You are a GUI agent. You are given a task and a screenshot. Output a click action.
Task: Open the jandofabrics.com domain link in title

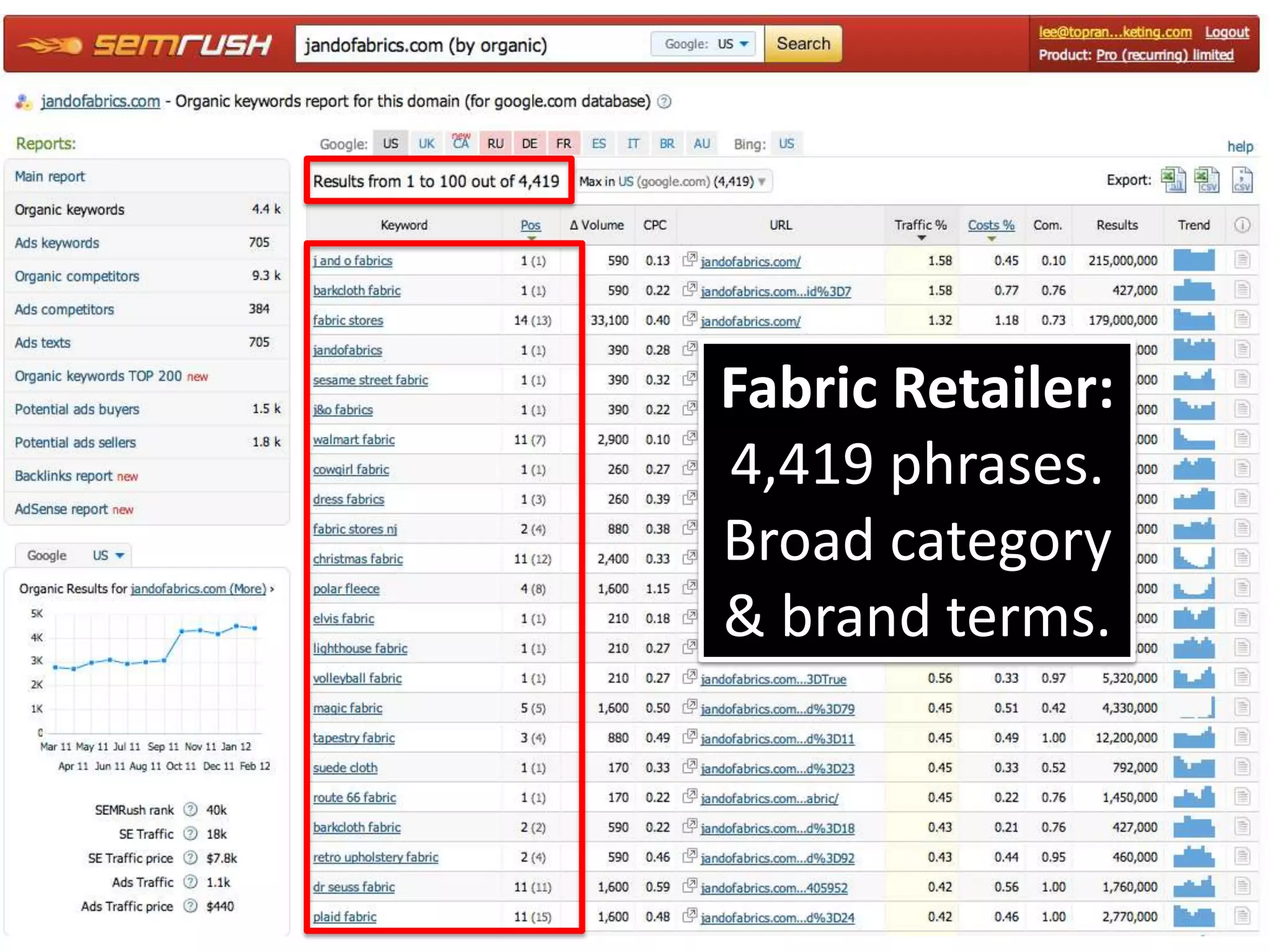click(x=100, y=101)
